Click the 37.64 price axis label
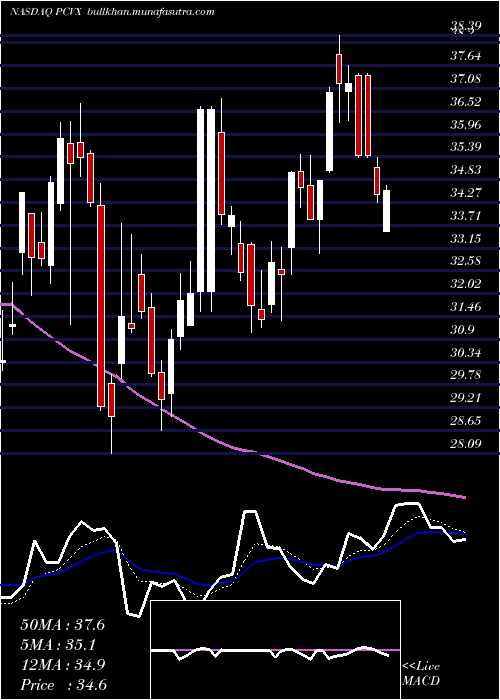This screenshot has width=500, height=700. click(466, 56)
